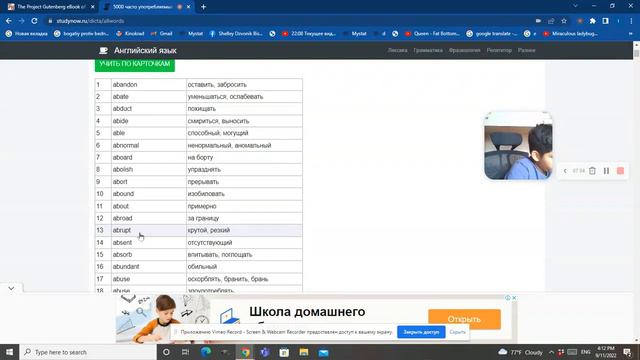The height and width of the screenshot is (360, 640).
Task: Click the translation за границу
Action: point(203,218)
